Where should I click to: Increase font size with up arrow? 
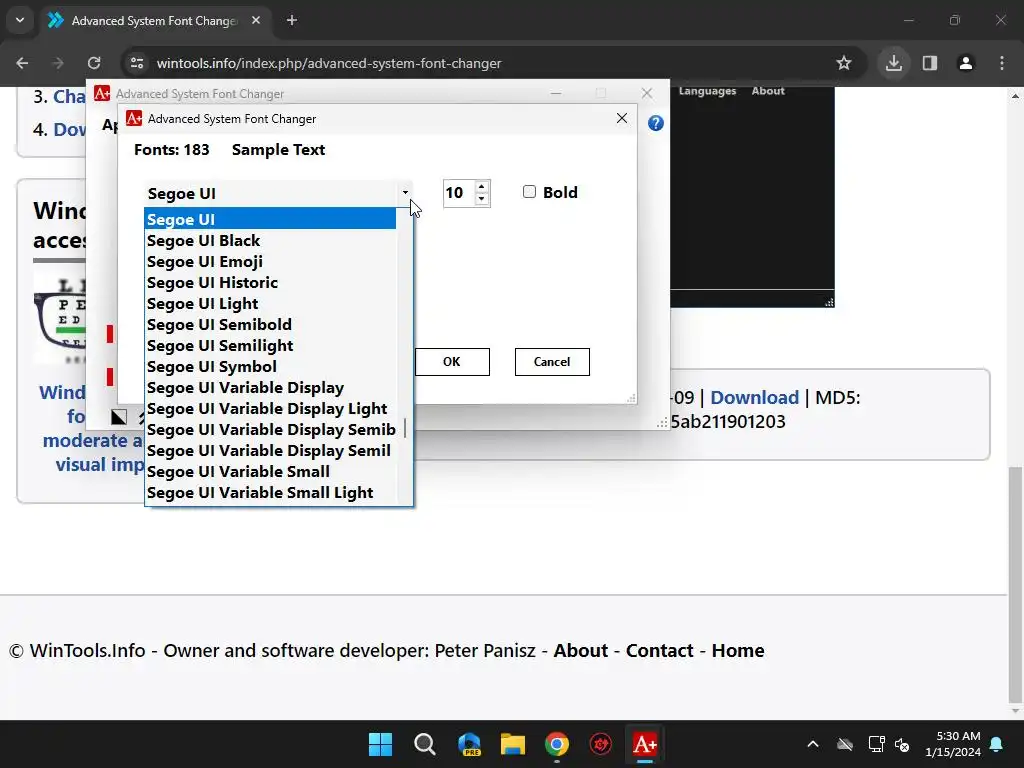481,187
